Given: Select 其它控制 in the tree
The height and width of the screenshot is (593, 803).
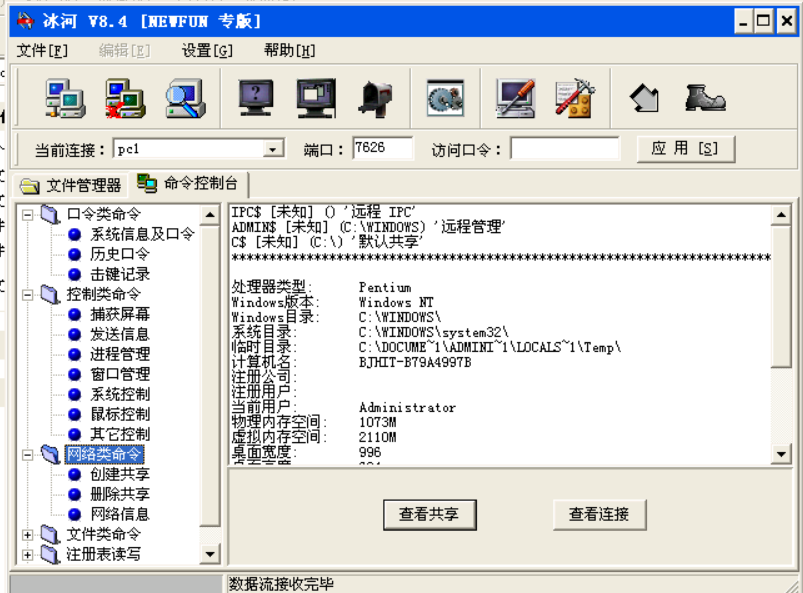Looking at the screenshot, I should click(120, 434).
